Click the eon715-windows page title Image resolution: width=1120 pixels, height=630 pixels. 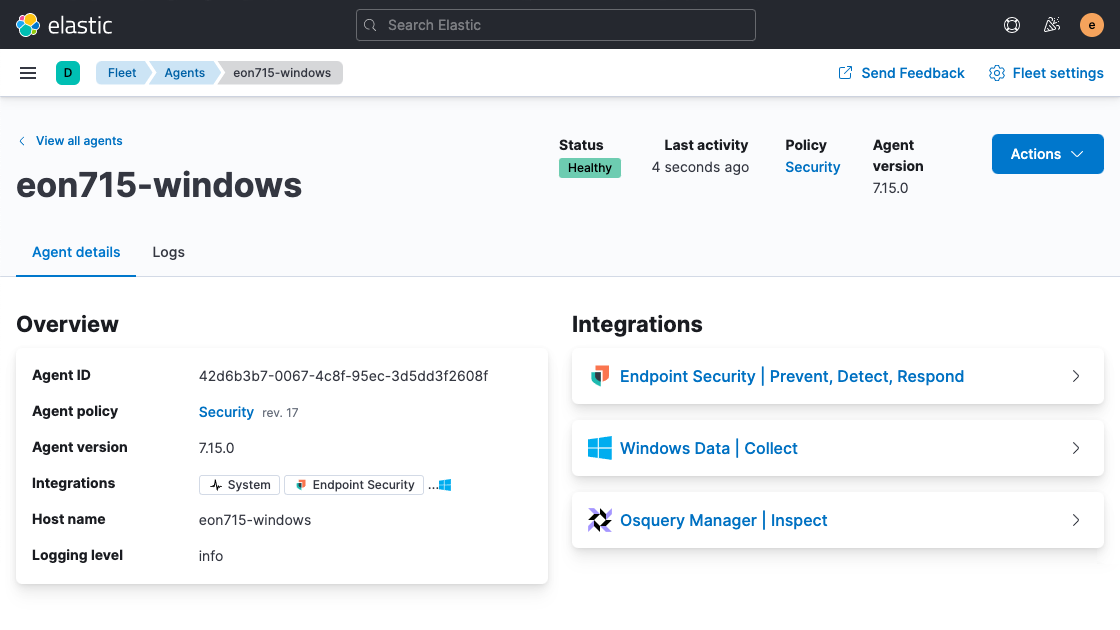[159, 185]
